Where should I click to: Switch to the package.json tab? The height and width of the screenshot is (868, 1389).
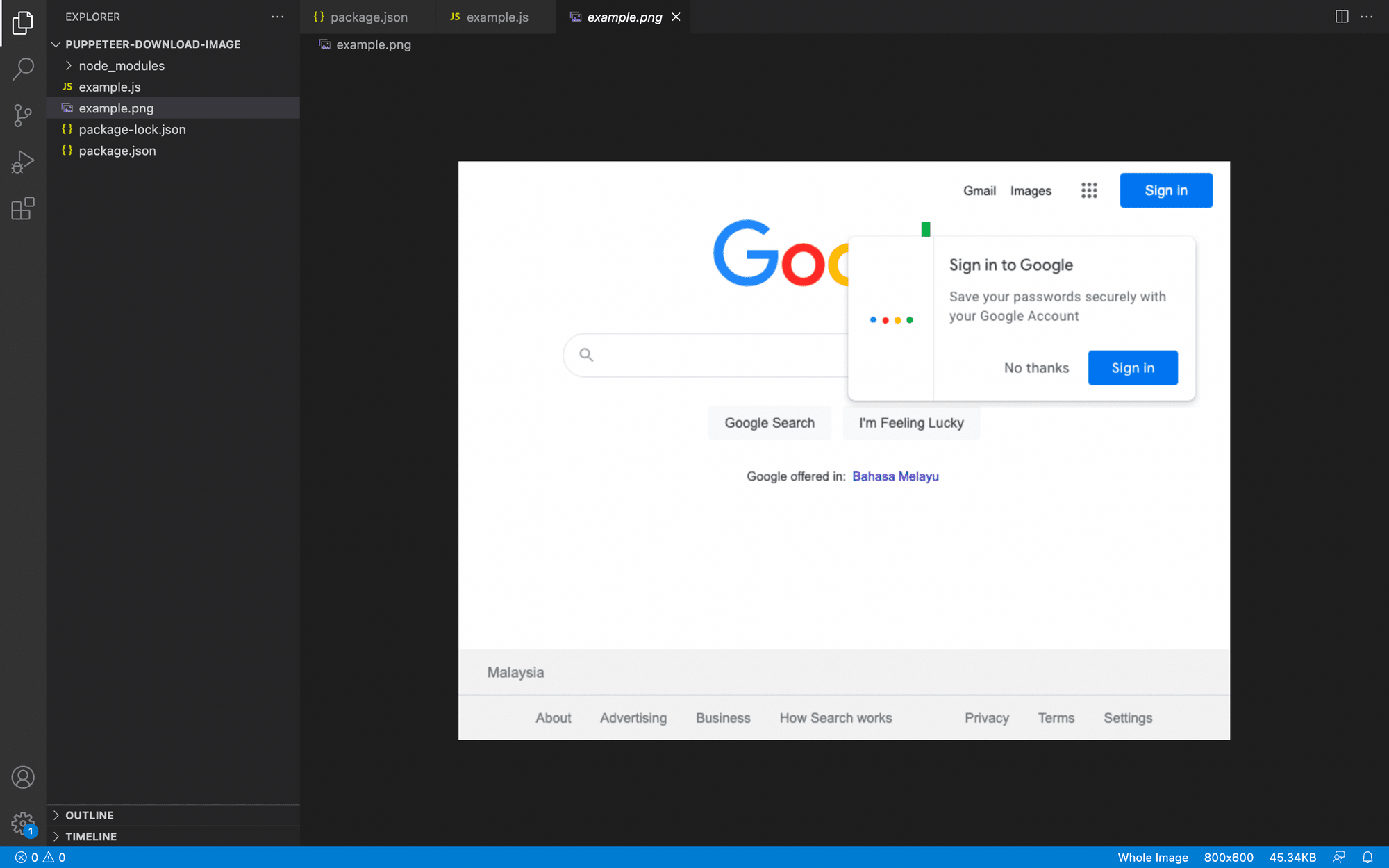[x=368, y=17]
